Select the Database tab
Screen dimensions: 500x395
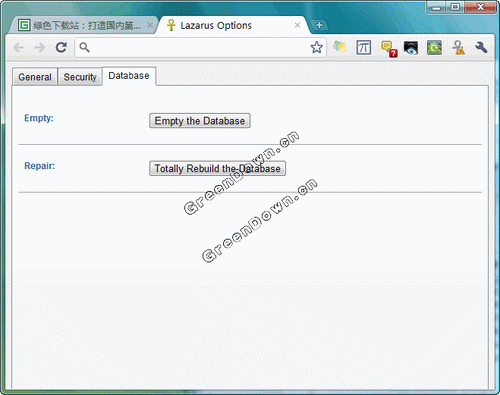click(x=129, y=76)
